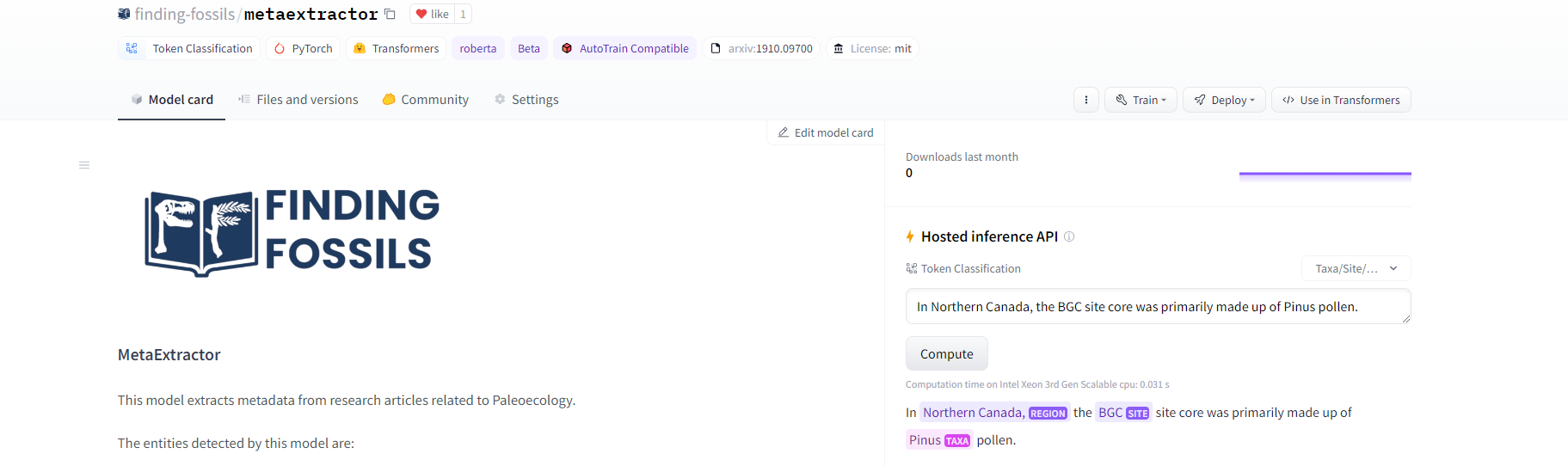Open the three-dot more options menu
Screen dimensions: 1568x466
(1085, 100)
